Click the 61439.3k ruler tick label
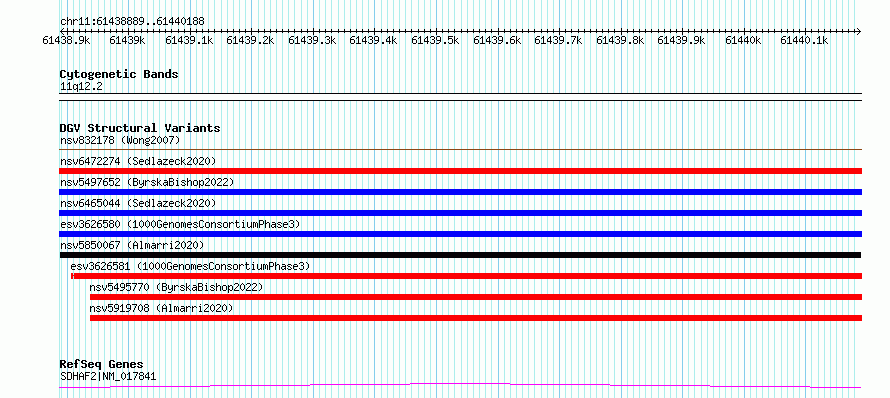Image resolution: width=890 pixels, height=398 pixels. [312, 40]
